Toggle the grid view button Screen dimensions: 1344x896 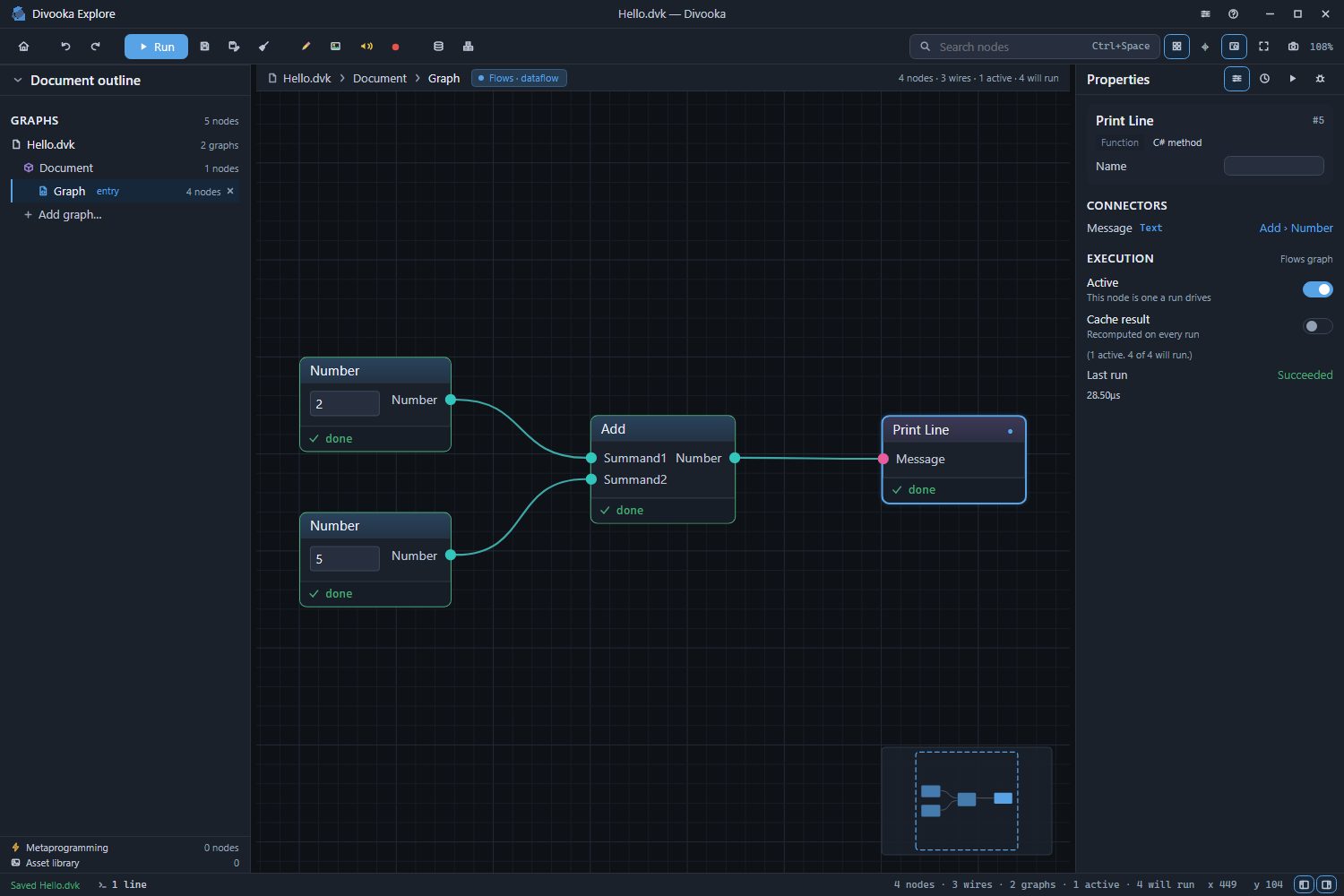tap(1176, 47)
